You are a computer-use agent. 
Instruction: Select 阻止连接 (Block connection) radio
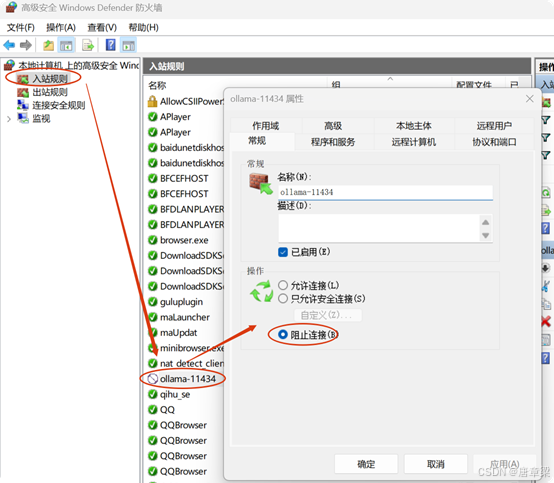click(283, 334)
